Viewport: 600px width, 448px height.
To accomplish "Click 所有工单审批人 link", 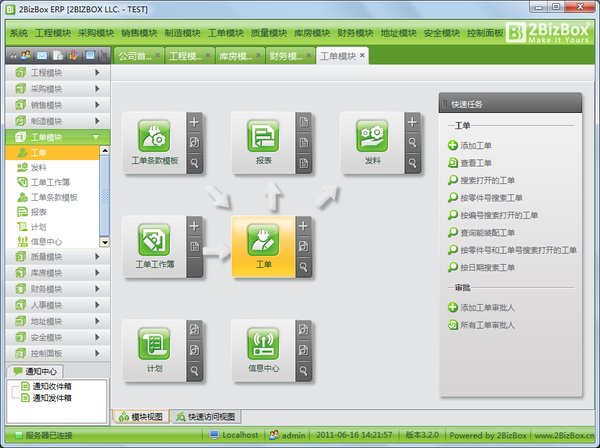I will [481, 325].
